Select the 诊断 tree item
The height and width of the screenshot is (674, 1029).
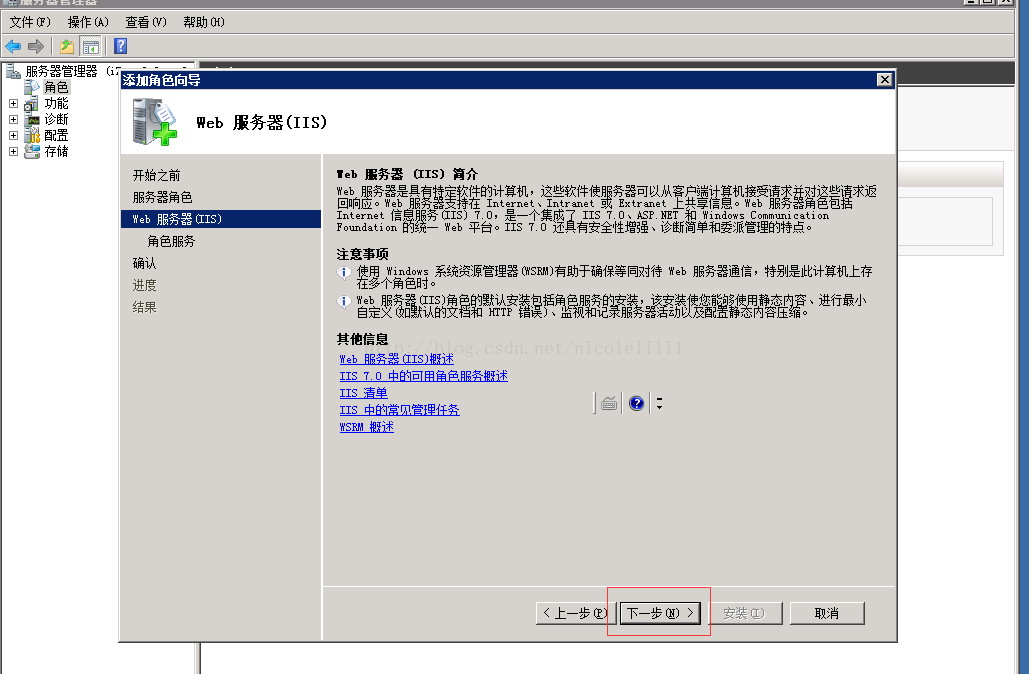click(x=56, y=119)
